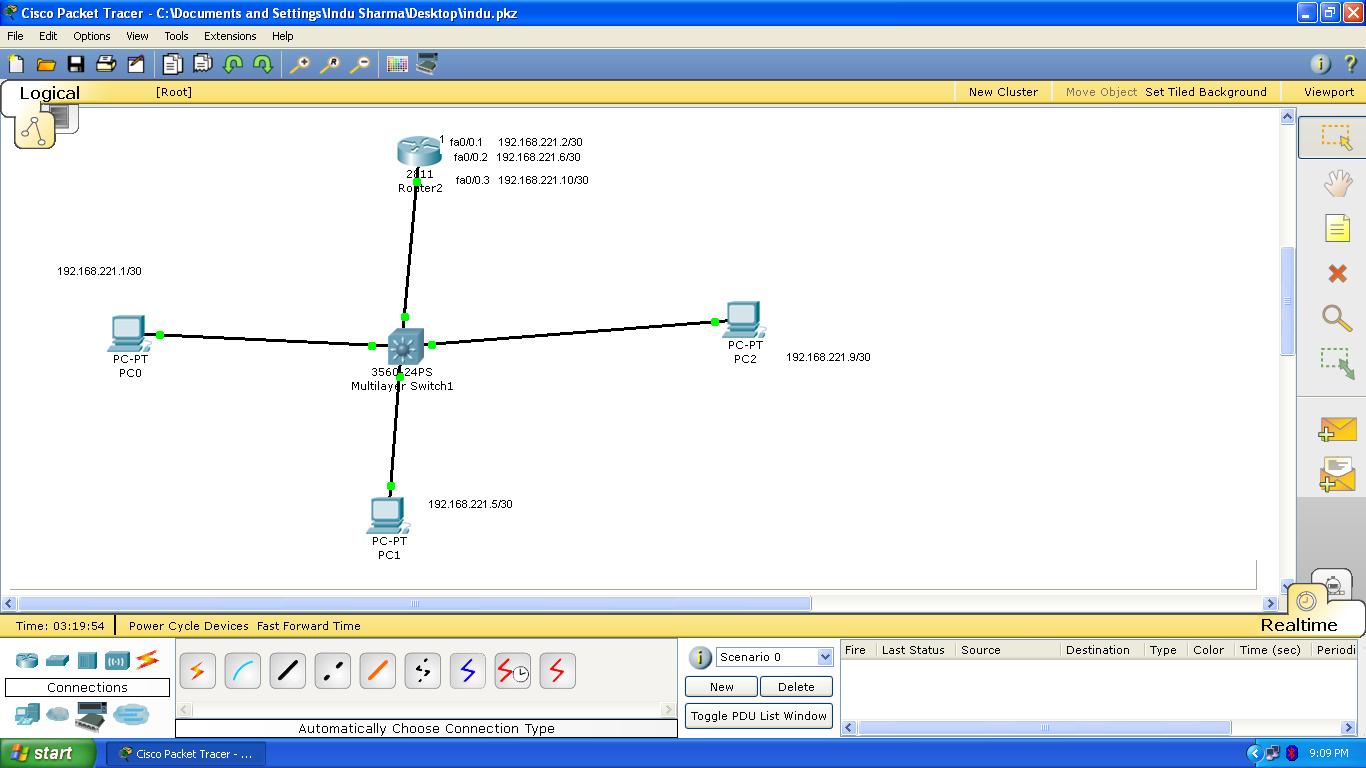
Task: Click the Toggle PDU List Window button
Action: (x=758, y=716)
